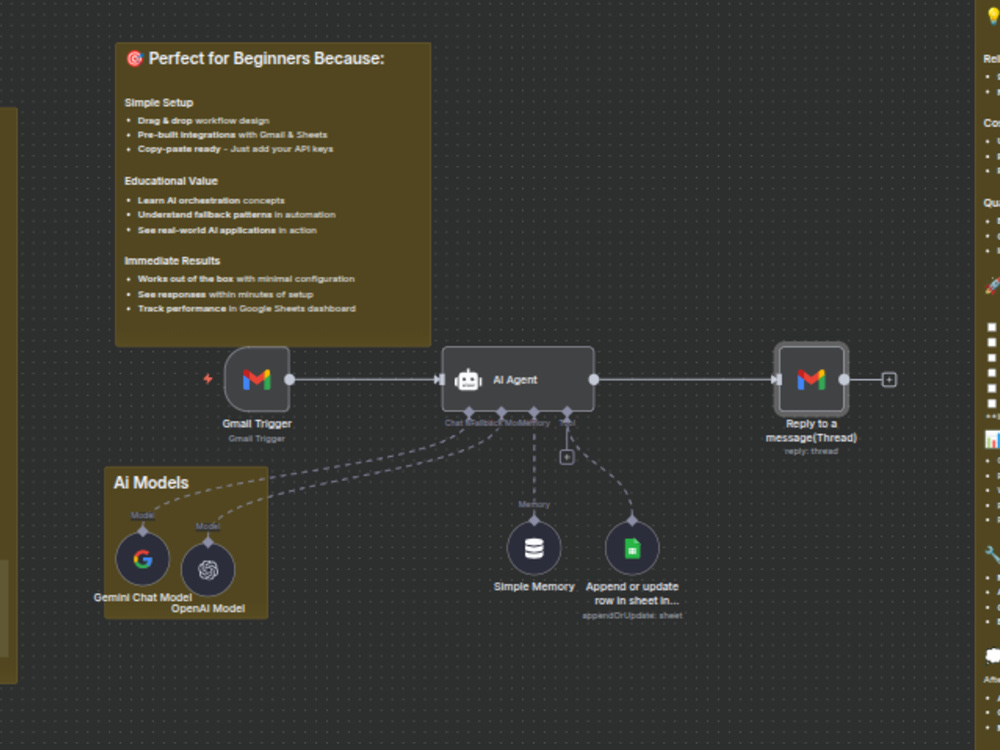The width and height of the screenshot is (1000, 750).
Task: Click 'Pre-built integrations with Gmail & Sheets' bullet
Action: tap(232, 135)
